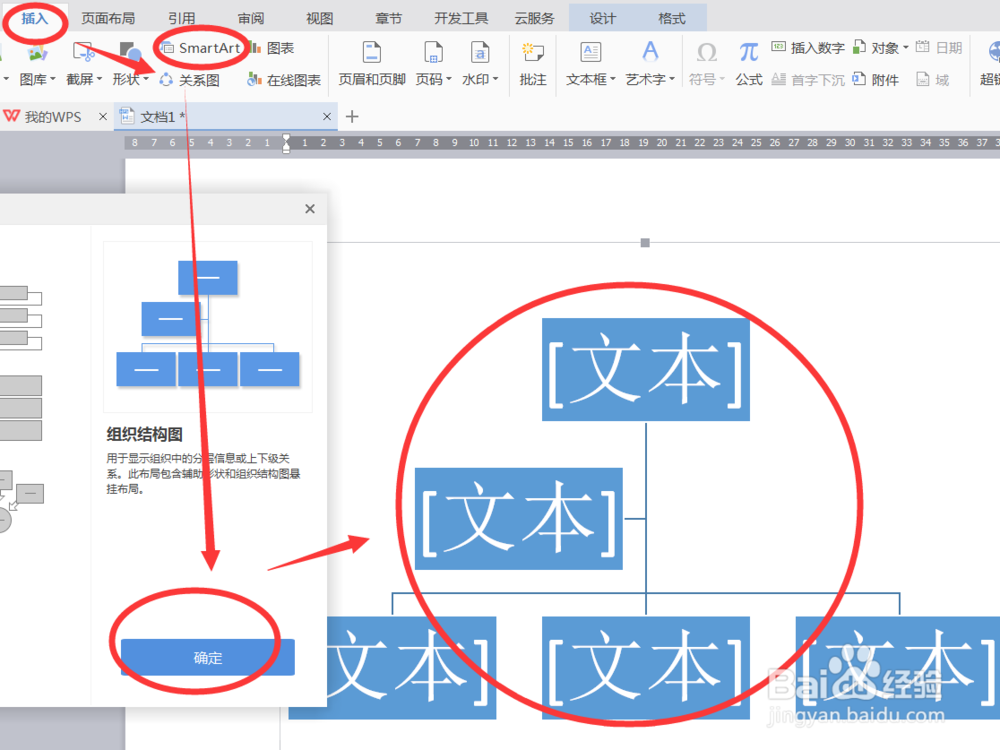Confirm with the 确定 button
Screen dimensions: 1000x750
[x=208, y=658]
